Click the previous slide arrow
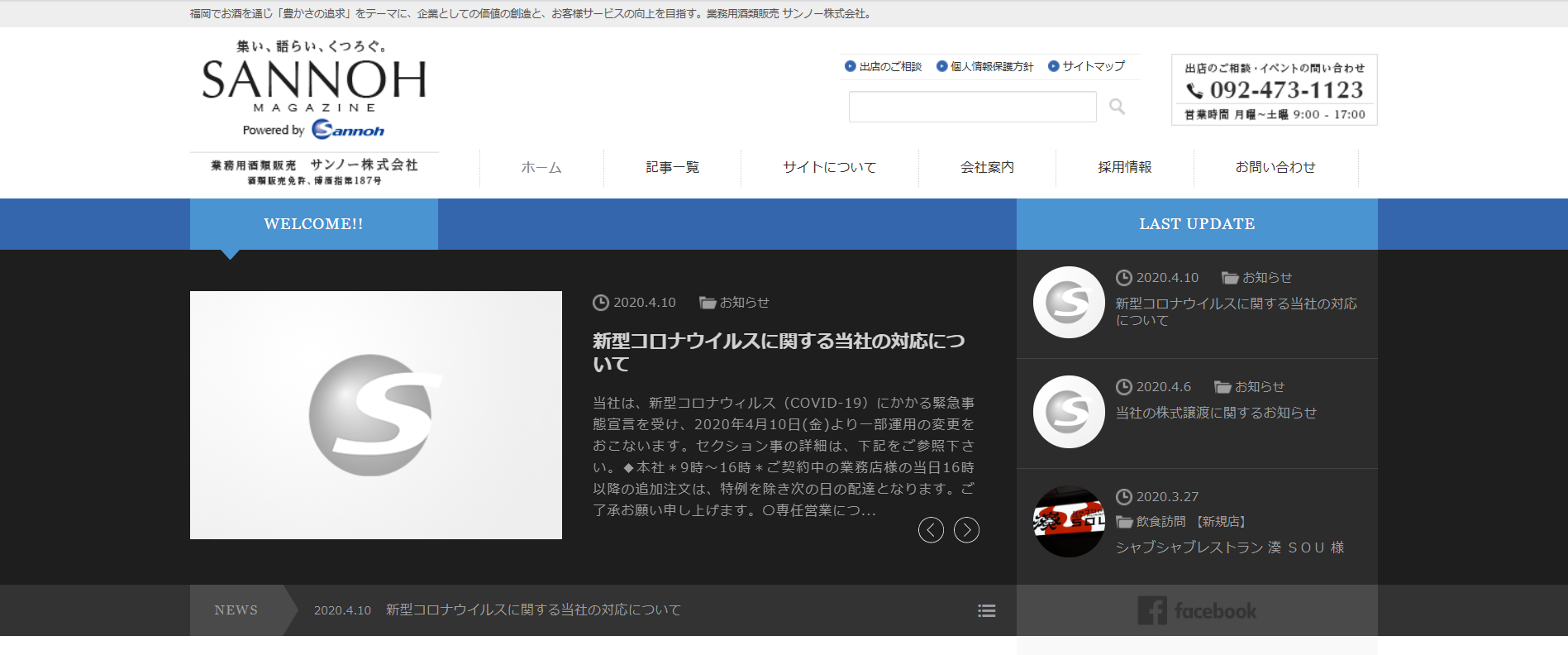The image size is (1568, 655). 931,530
